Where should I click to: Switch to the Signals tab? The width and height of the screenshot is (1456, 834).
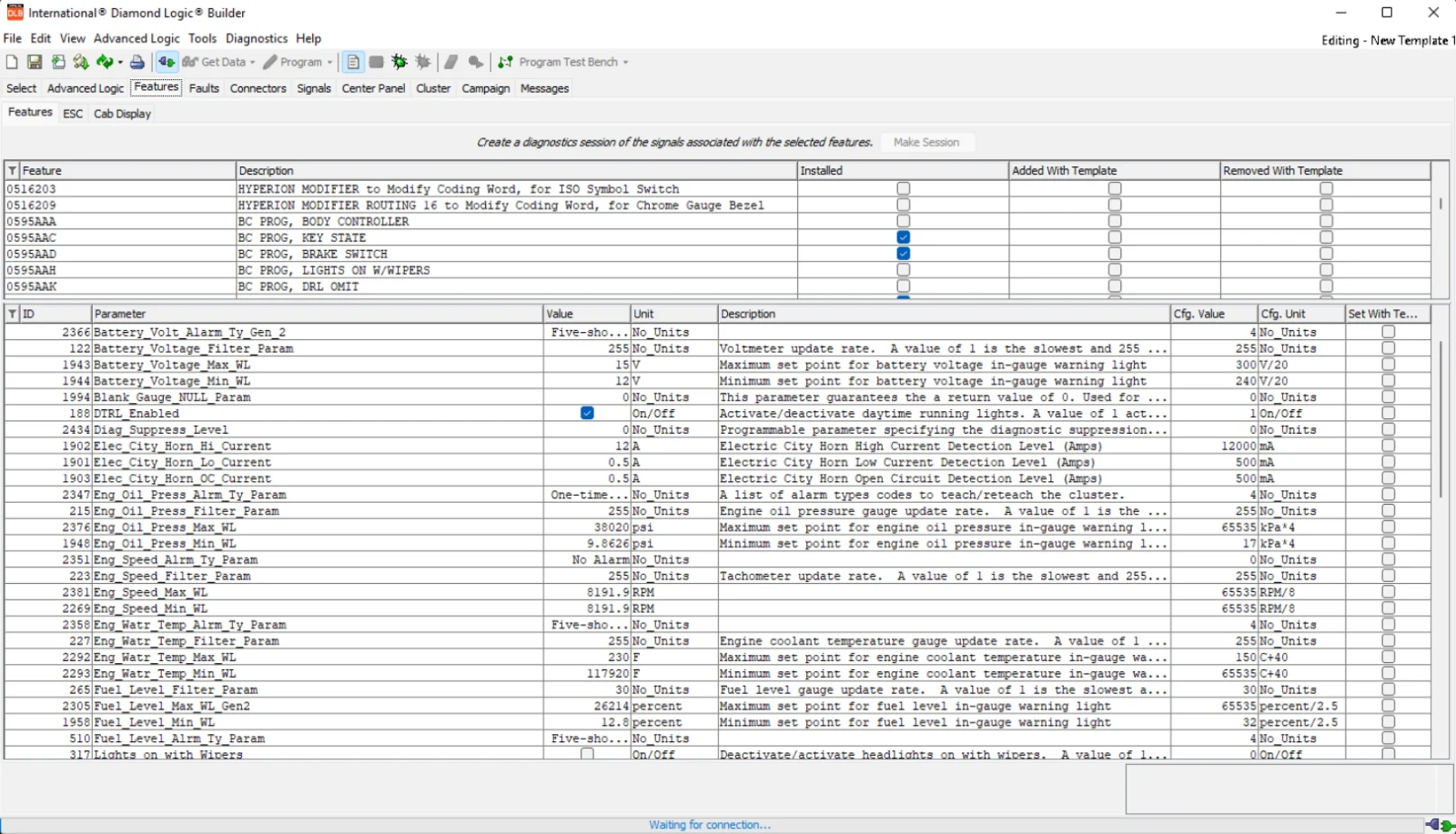pos(314,88)
